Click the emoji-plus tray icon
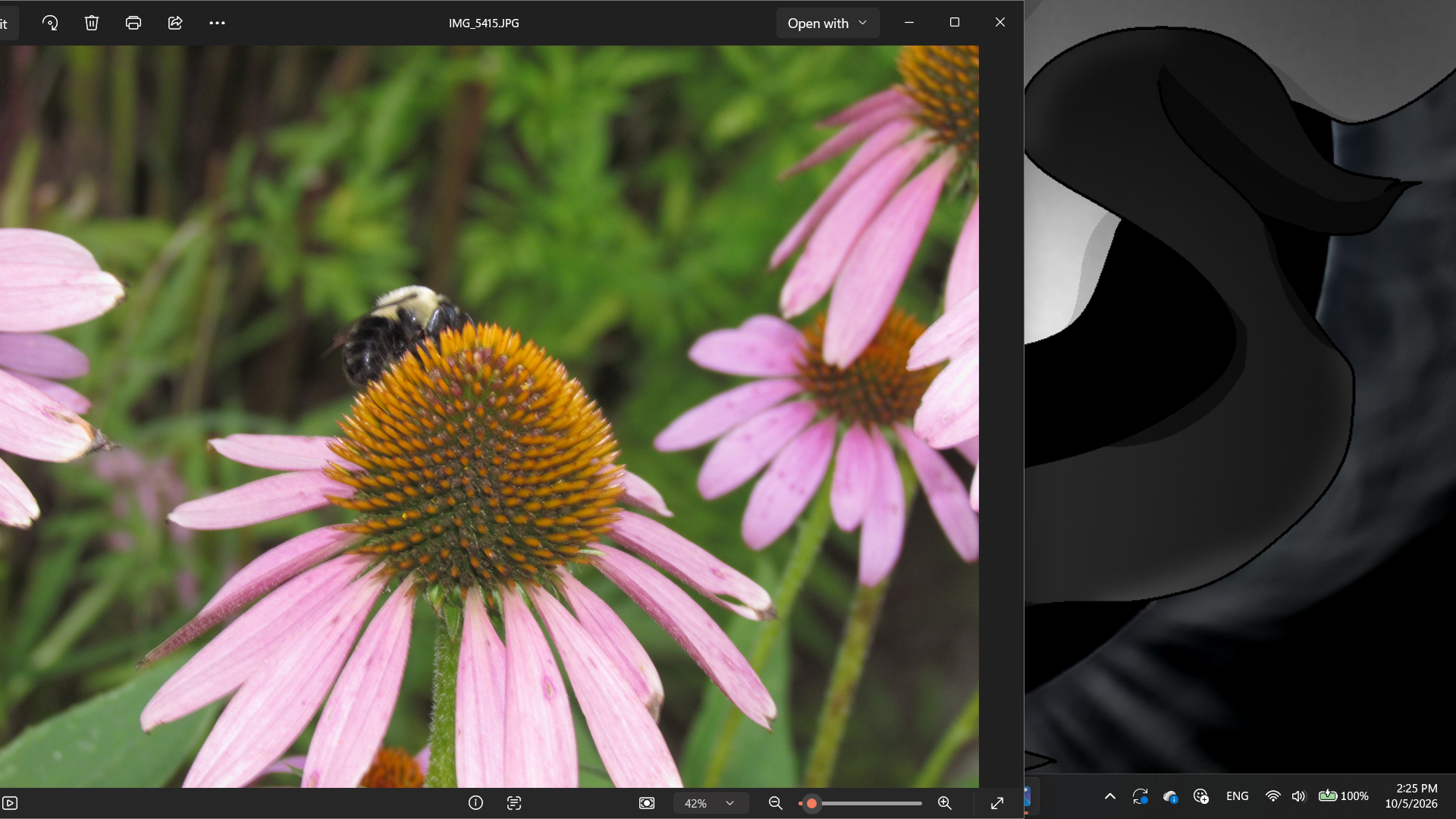The height and width of the screenshot is (819, 1456). coord(1200,796)
